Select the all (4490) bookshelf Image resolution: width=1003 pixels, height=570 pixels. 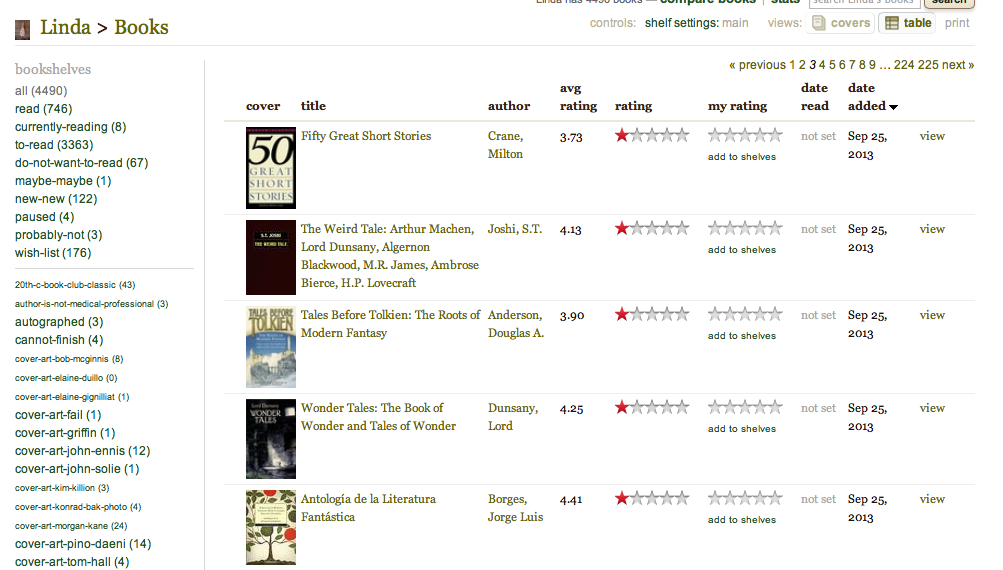tap(41, 91)
